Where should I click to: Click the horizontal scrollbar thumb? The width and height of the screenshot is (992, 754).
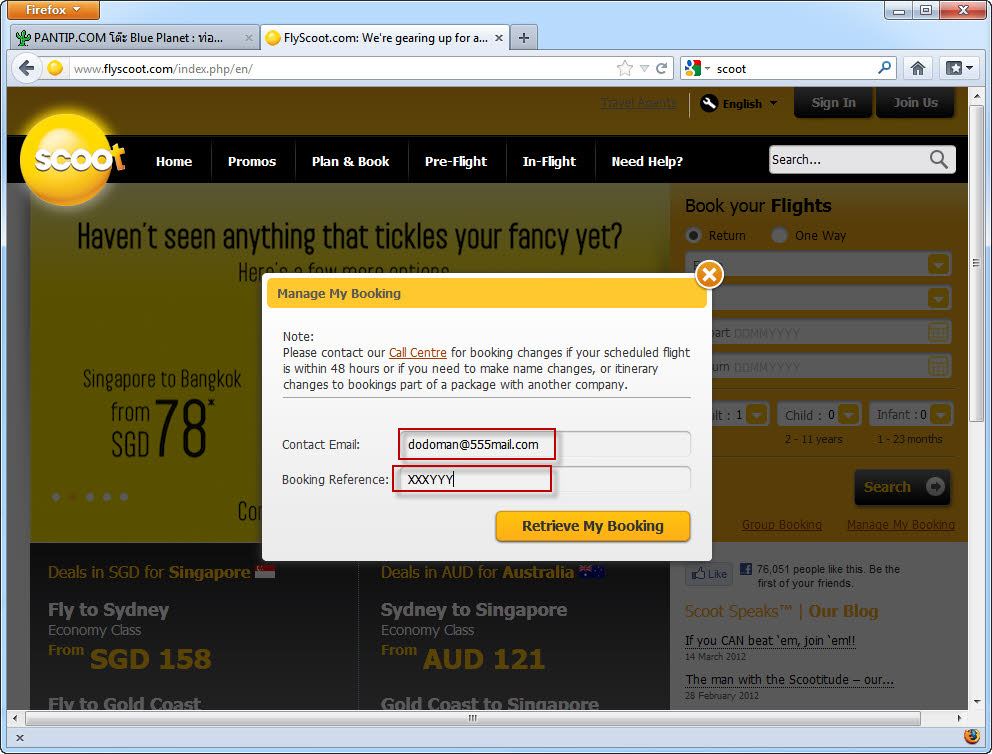(473, 718)
